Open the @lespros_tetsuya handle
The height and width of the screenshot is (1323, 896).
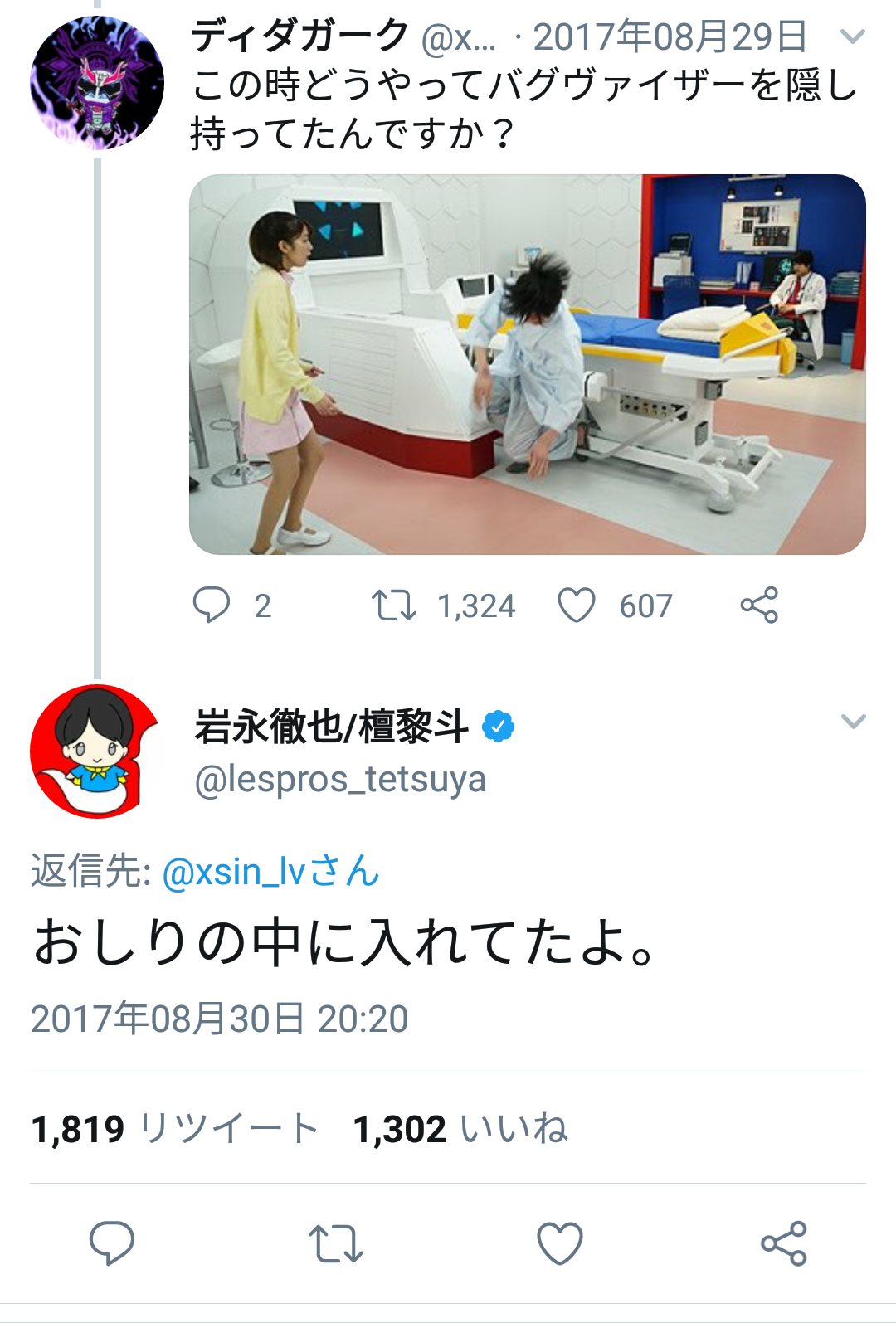click(340, 779)
